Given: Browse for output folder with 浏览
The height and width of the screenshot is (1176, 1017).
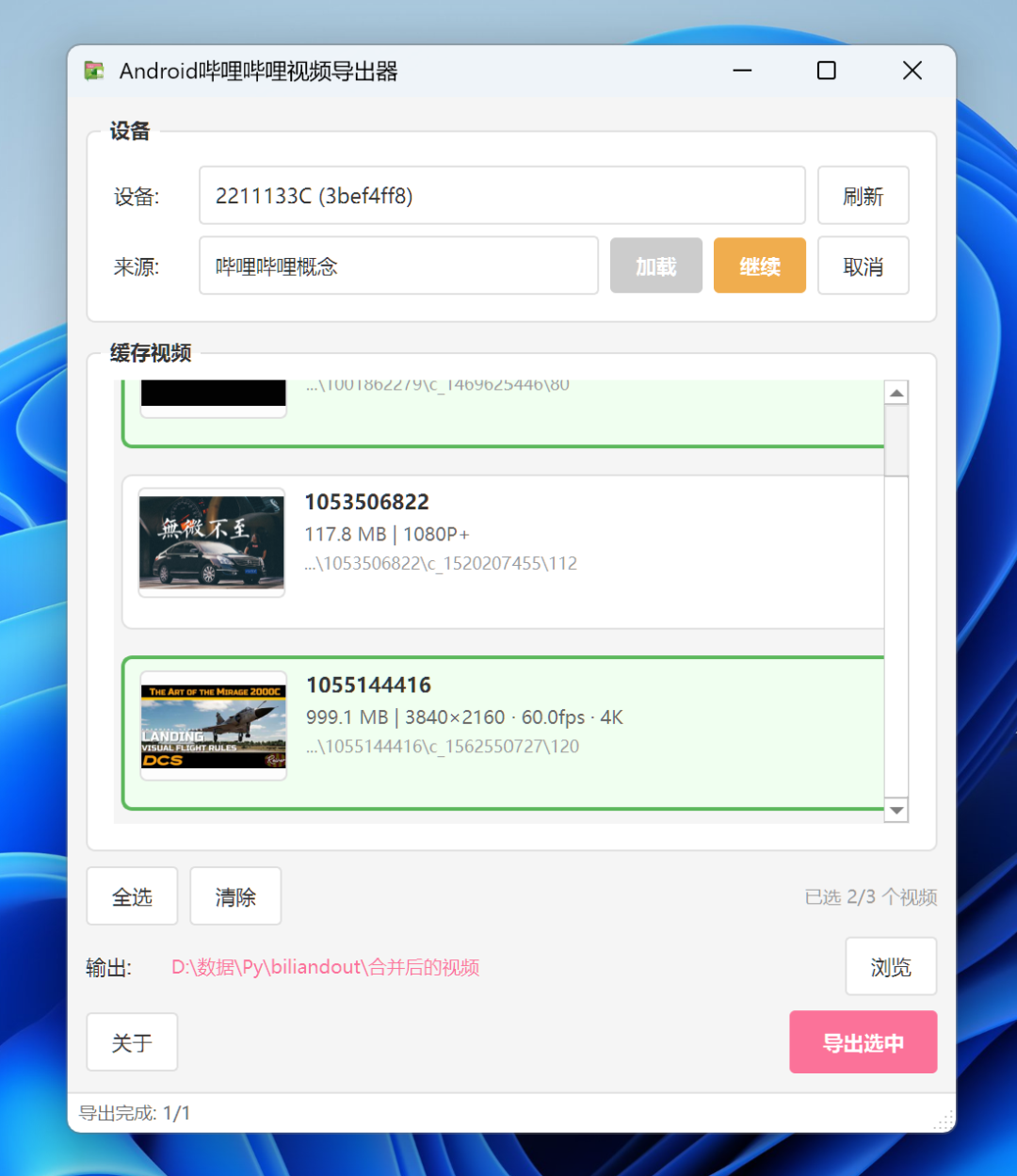Looking at the screenshot, I should tap(890, 967).
